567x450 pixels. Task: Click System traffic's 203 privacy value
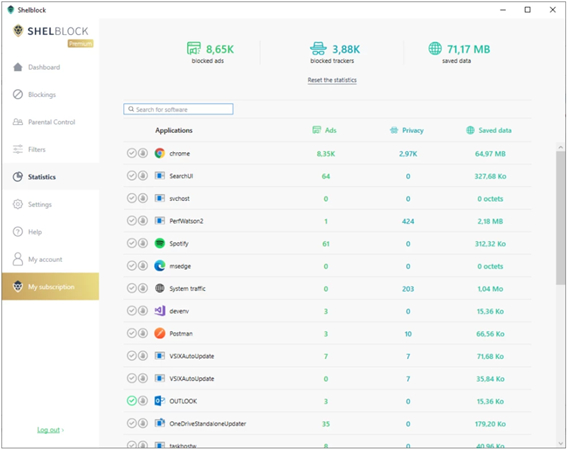(x=408, y=289)
